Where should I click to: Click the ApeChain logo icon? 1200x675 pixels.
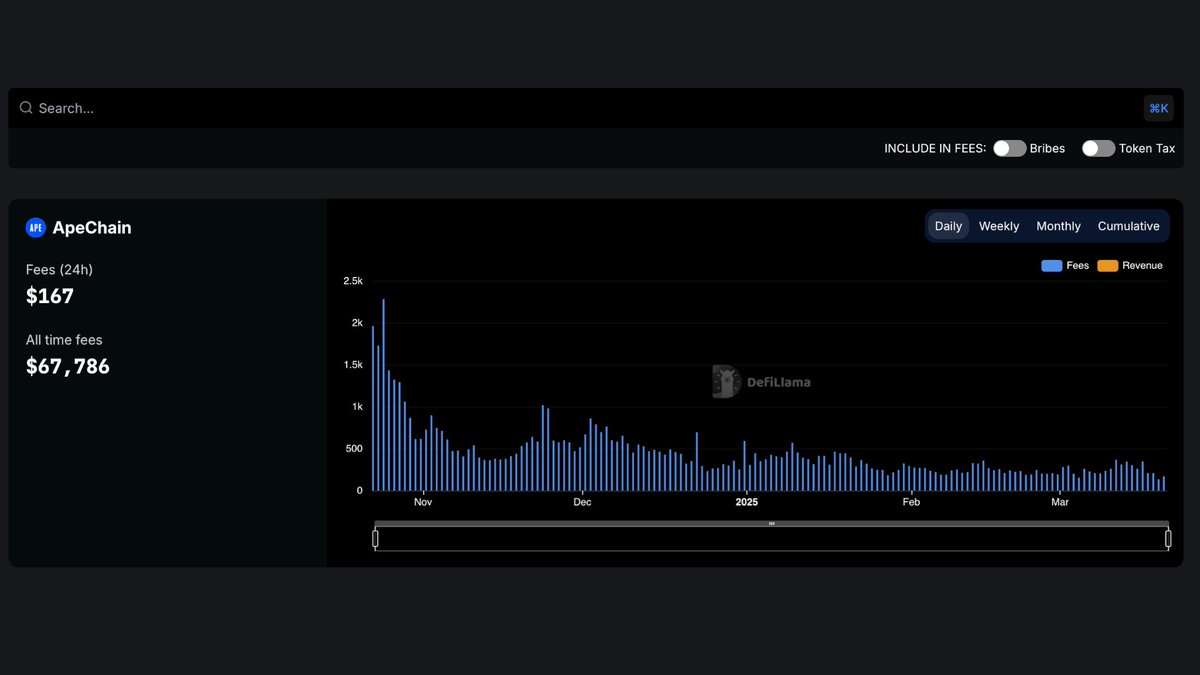[x=36, y=228]
